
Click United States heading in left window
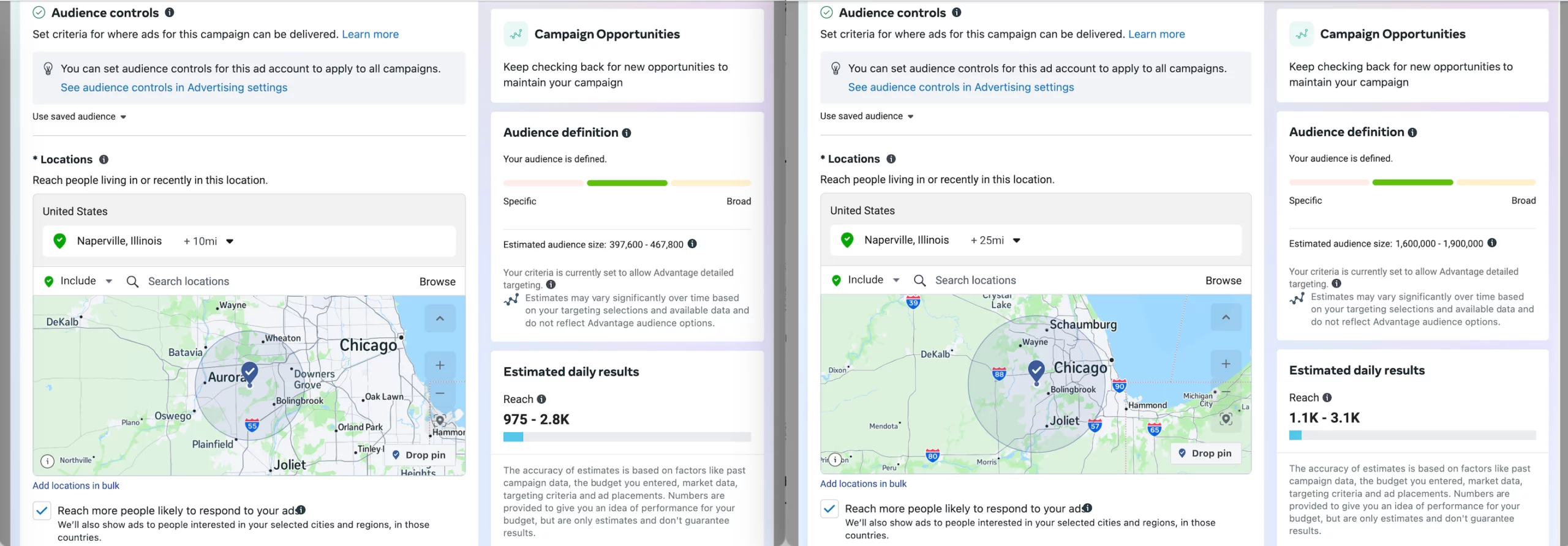(75, 211)
